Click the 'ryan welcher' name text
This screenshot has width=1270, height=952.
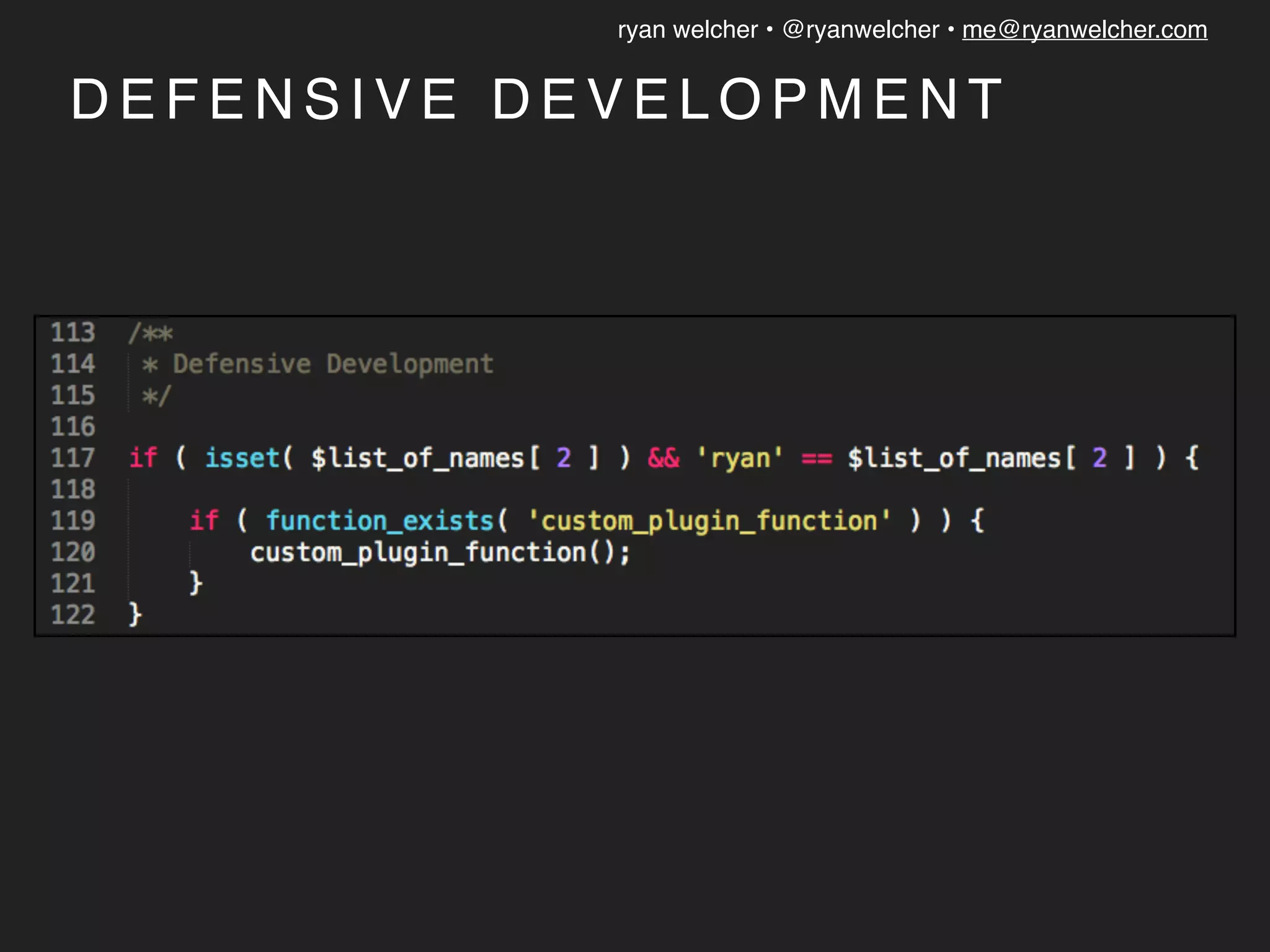(688, 30)
